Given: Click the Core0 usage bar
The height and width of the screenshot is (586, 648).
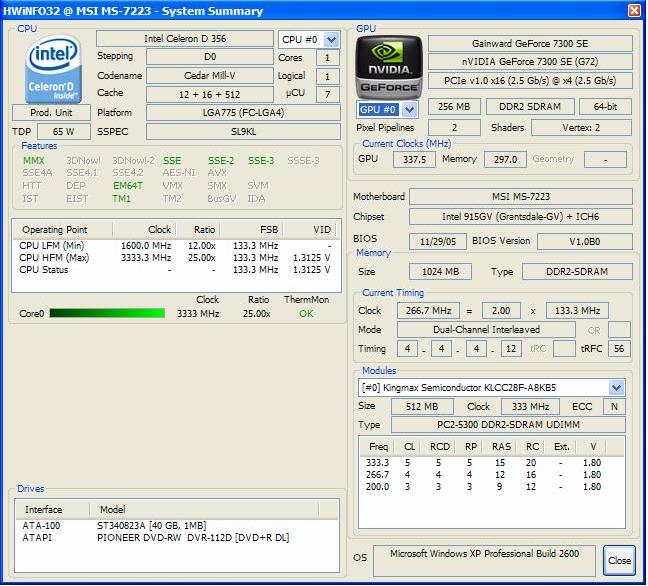Looking at the screenshot, I should 107,313.
